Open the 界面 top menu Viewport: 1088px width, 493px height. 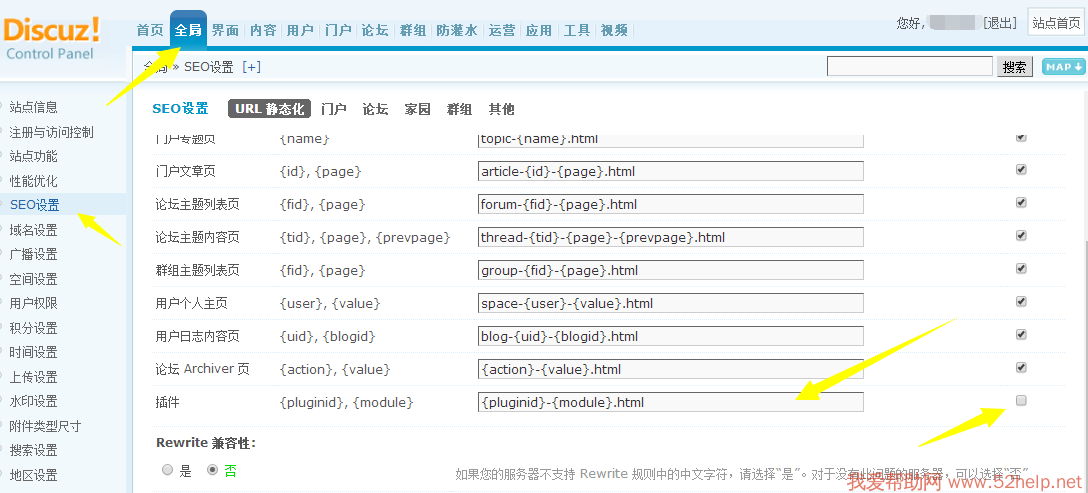pos(225,30)
